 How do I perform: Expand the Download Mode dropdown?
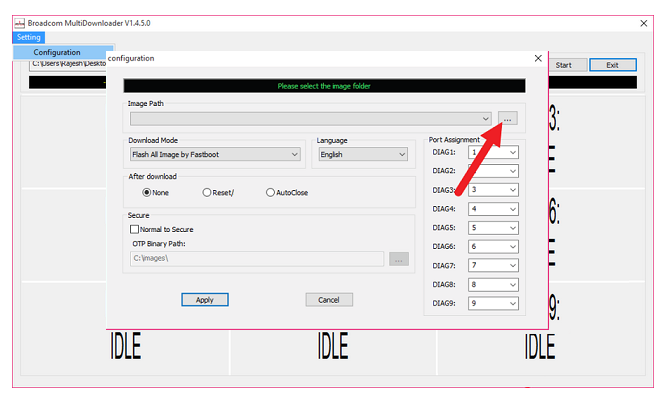point(215,154)
